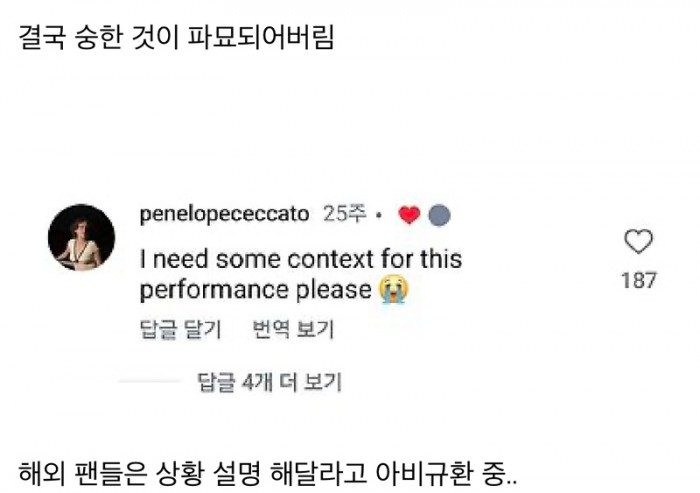700x493 pixels.
Task: Expand 답글 4개 더 보기 replies
Action: pos(269,381)
